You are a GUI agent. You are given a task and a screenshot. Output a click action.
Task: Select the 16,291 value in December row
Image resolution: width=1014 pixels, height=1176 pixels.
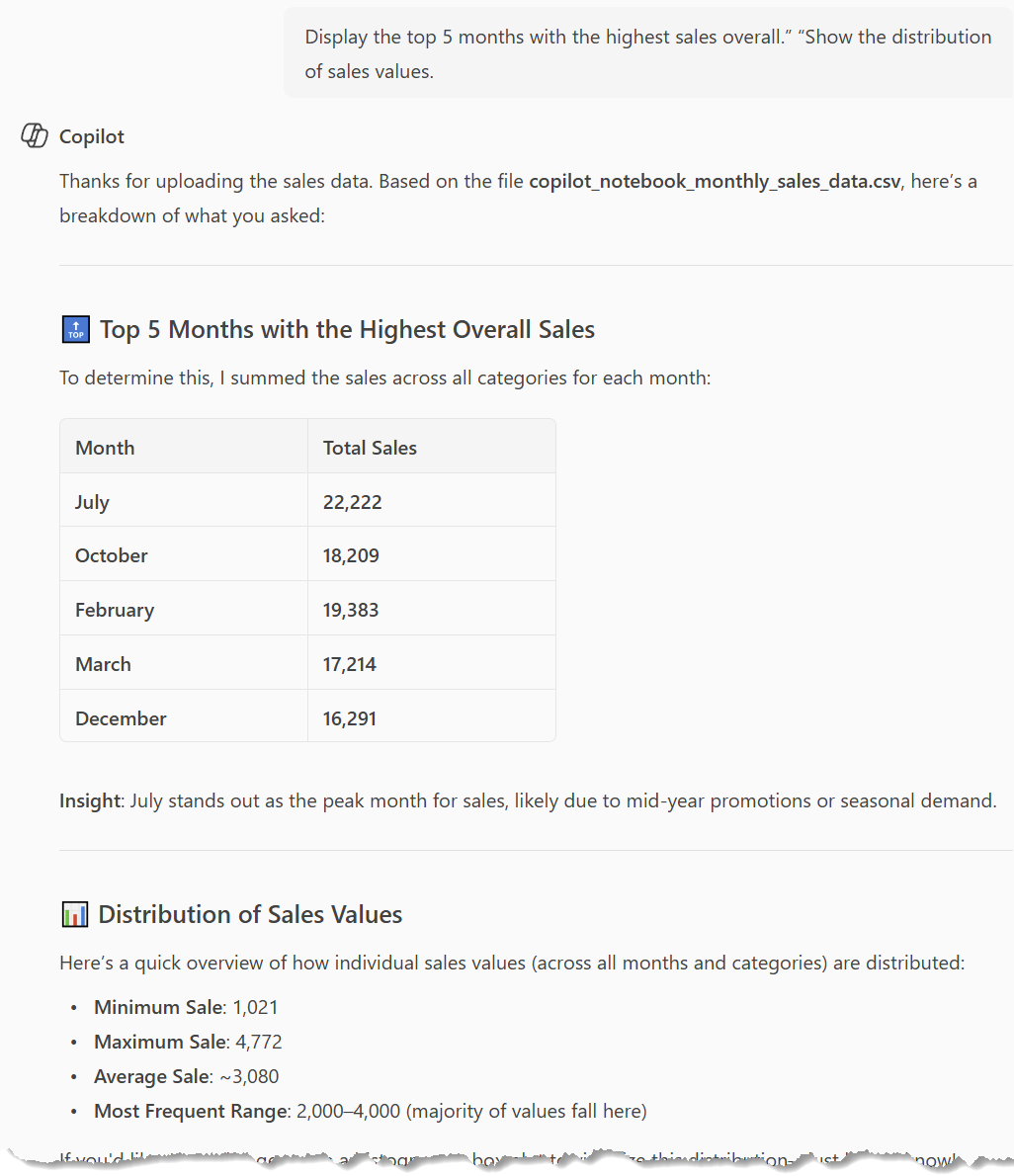(350, 718)
